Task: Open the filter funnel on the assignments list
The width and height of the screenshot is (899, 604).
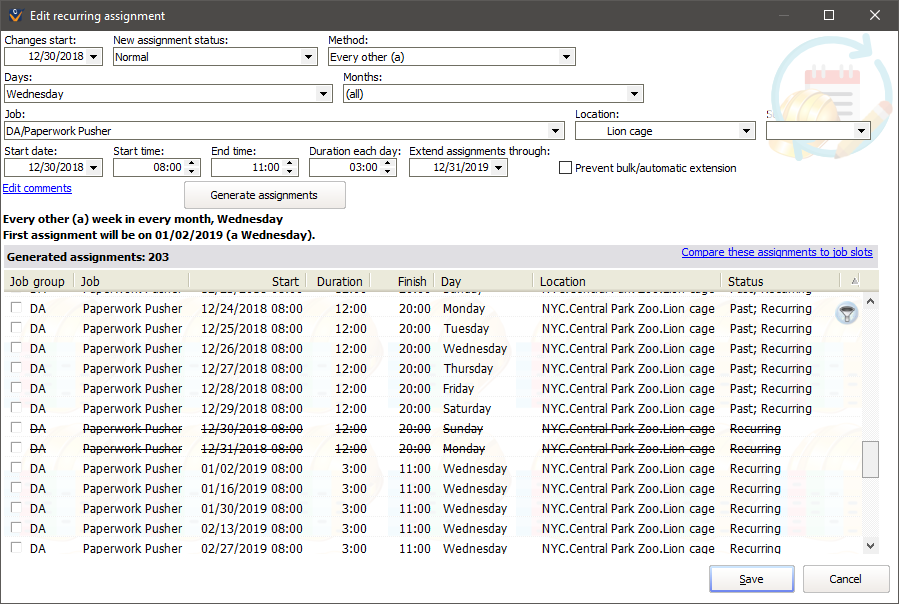Action: tap(846, 313)
